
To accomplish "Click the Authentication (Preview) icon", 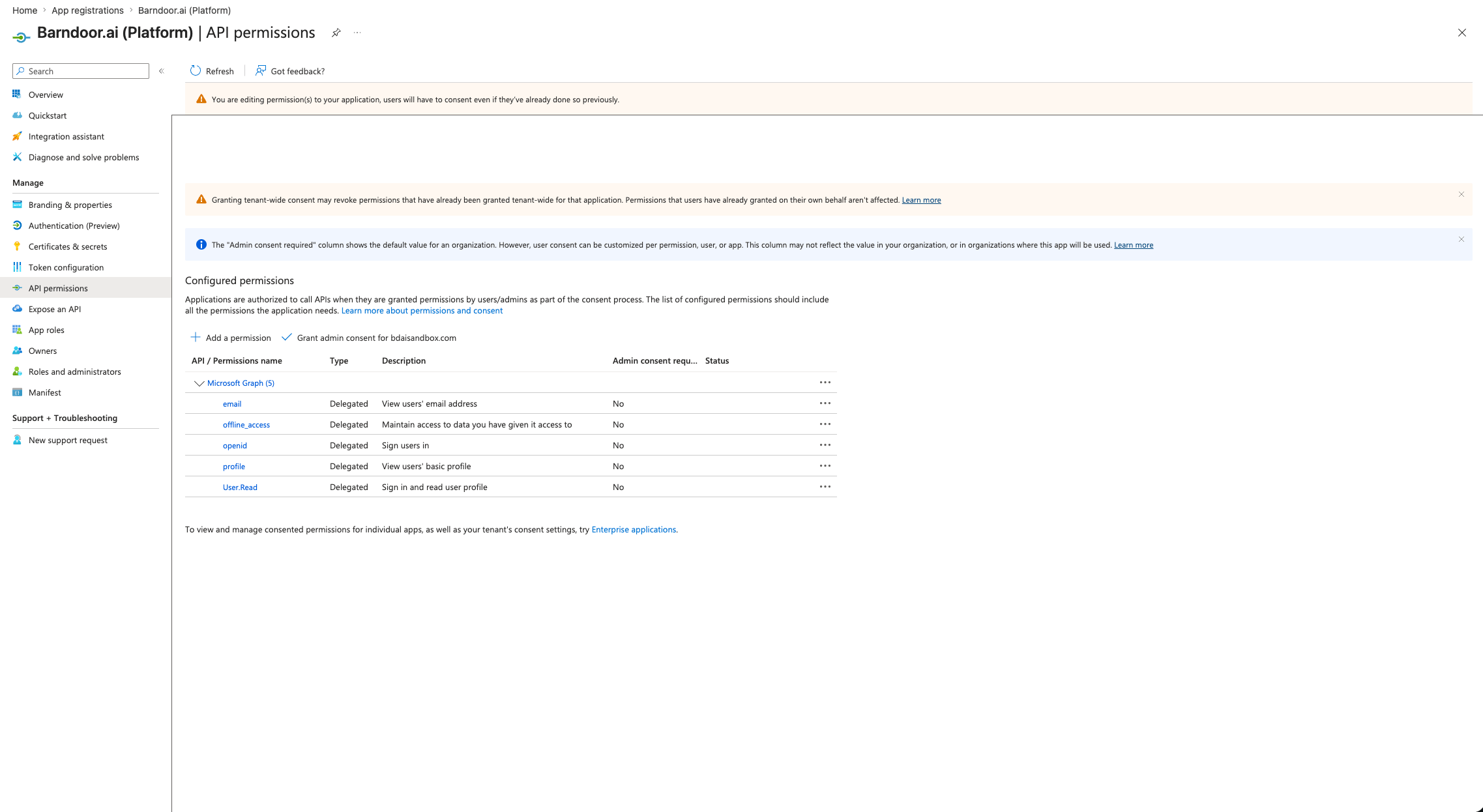I will pos(17,225).
